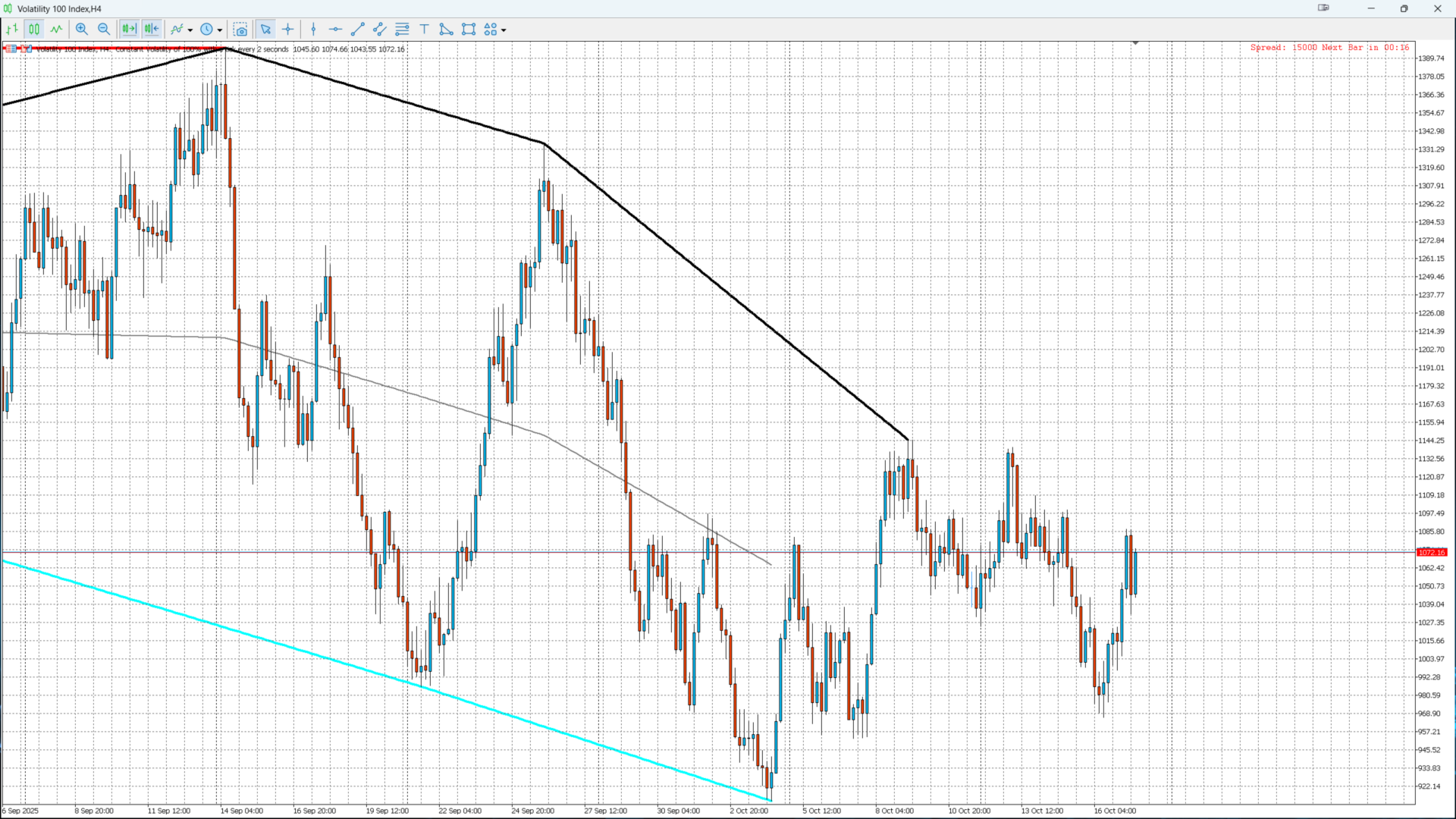
Task: Draw a vertical line
Action: 313,30
